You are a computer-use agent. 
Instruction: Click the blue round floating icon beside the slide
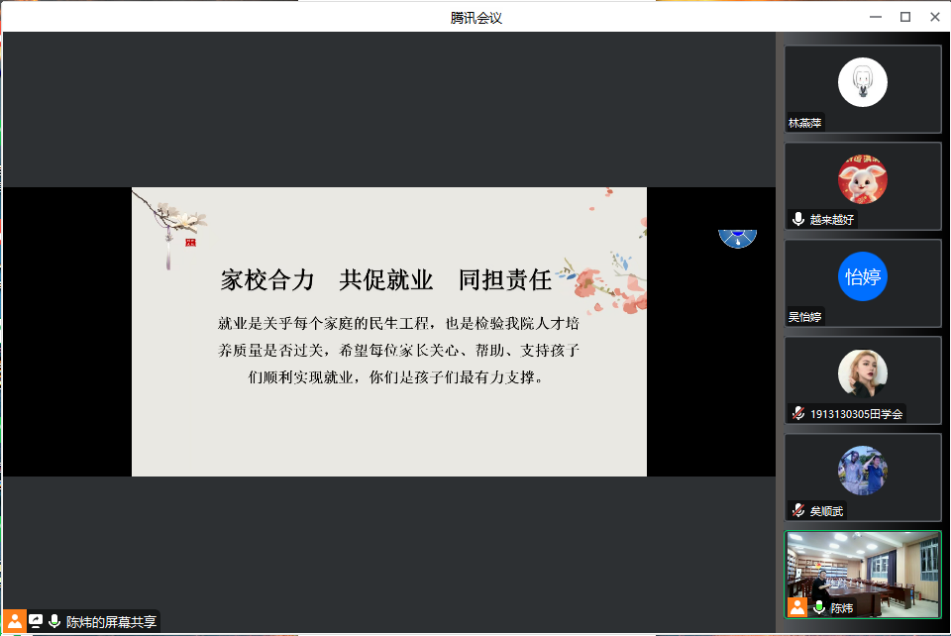(x=737, y=237)
